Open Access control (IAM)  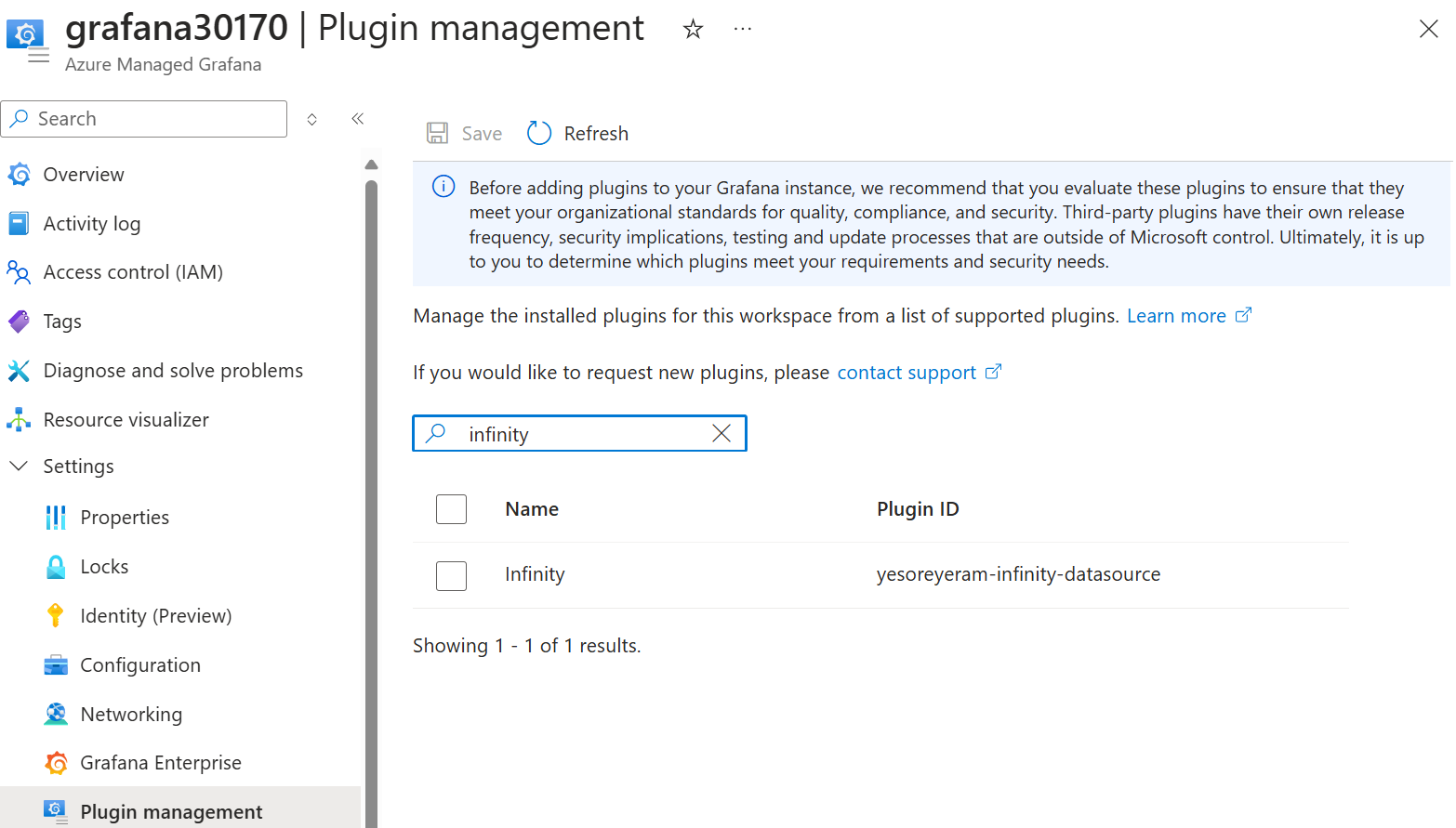click(x=133, y=272)
